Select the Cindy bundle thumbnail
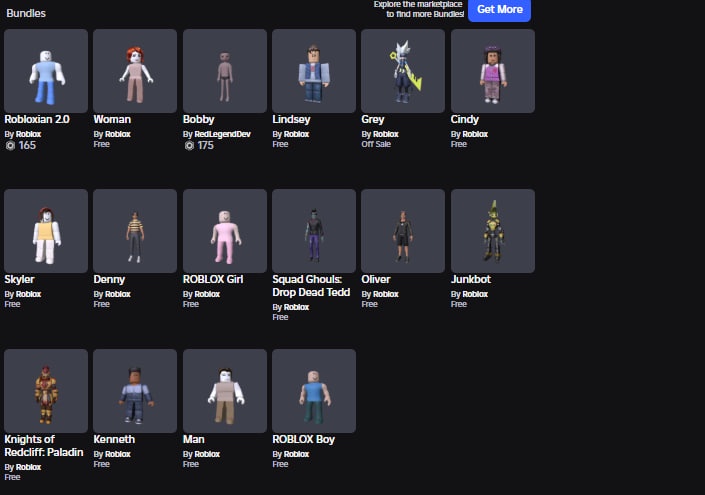 coord(493,71)
